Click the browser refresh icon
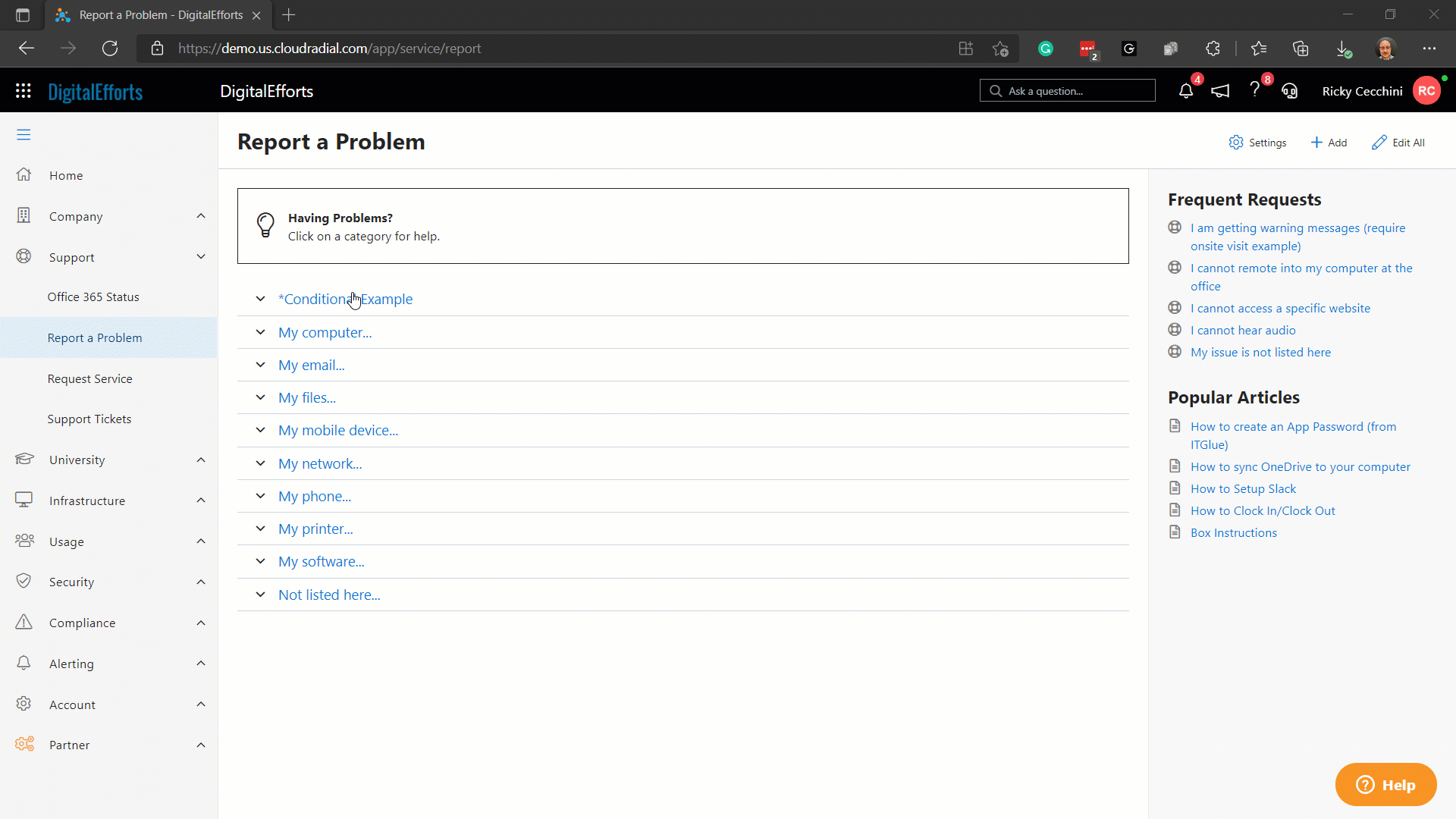Image resolution: width=1456 pixels, height=819 pixels. point(110,49)
